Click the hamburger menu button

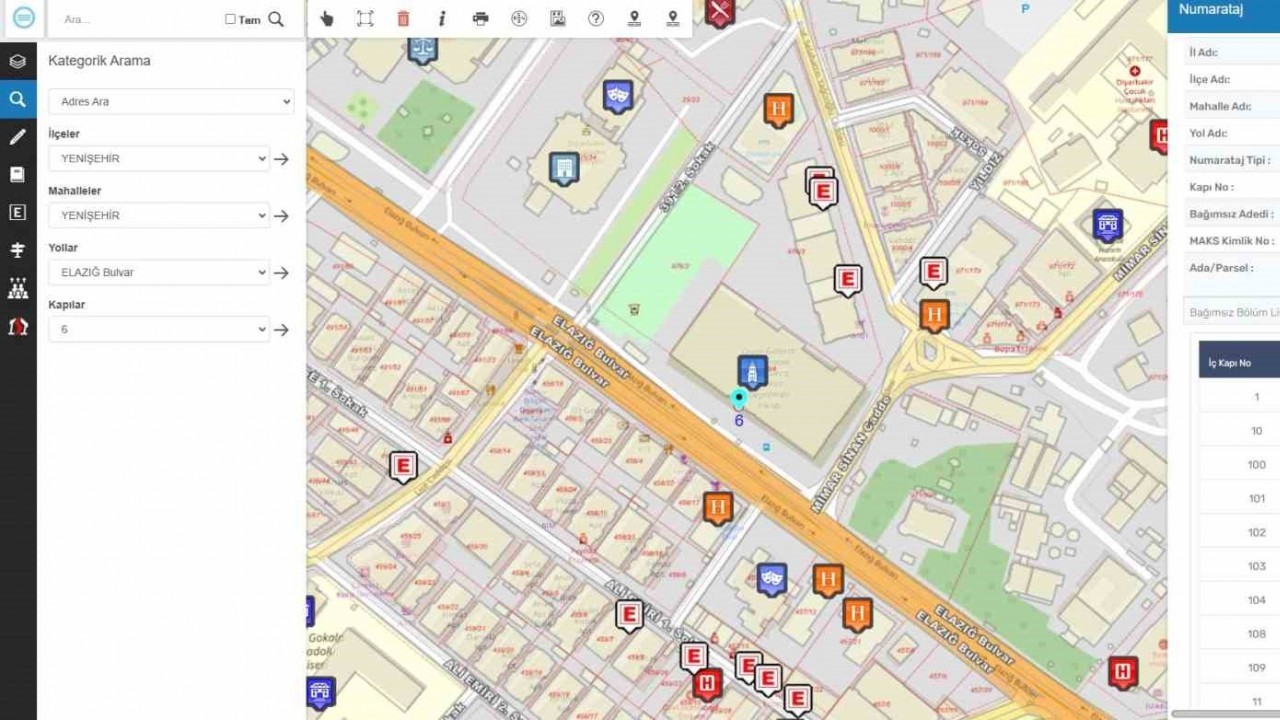(x=23, y=18)
